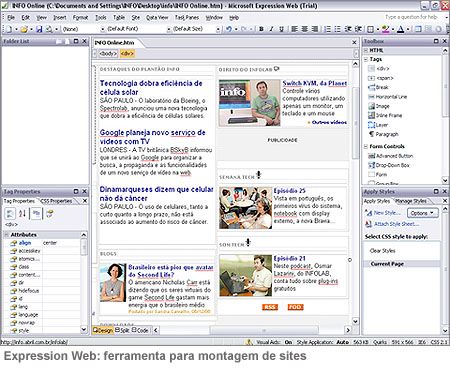
Task: Switch to Split view
Action: pyautogui.click(x=122, y=330)
